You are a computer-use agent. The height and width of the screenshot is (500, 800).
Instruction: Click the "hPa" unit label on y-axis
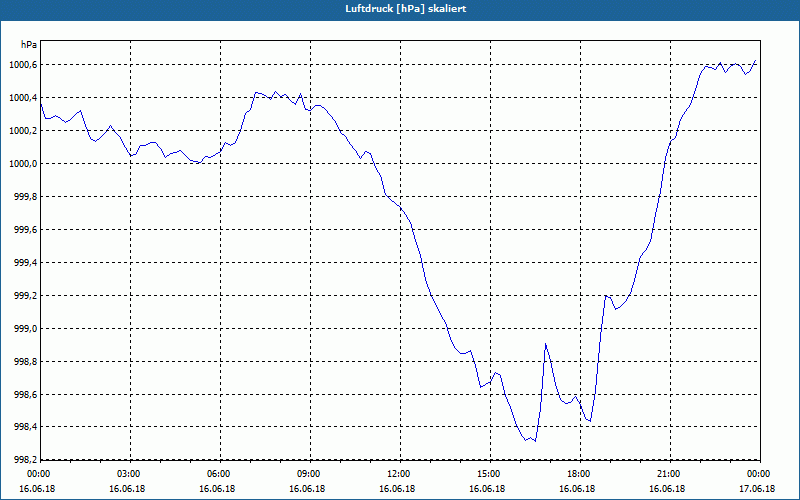pos(29,44)
